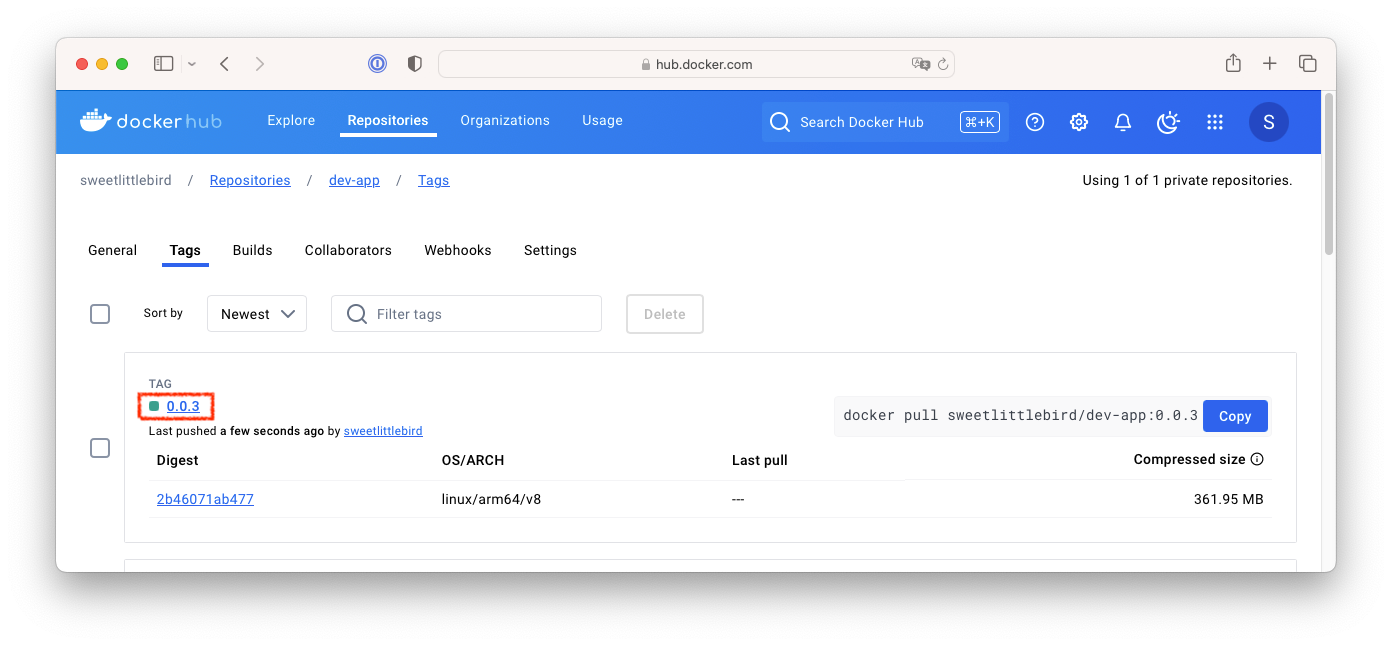Click sweetlittlebird breadcrumb text

point(126,180)
